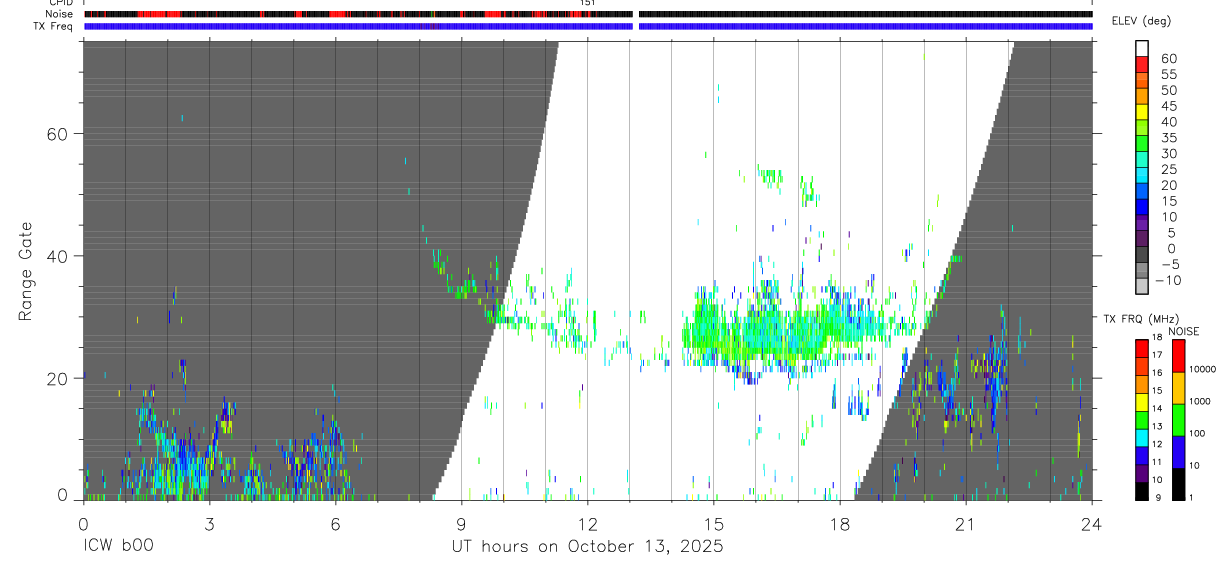Click the '35' elevation colorbar label
This screenshot has height=567, width=1228.
tap(1168, 138)
